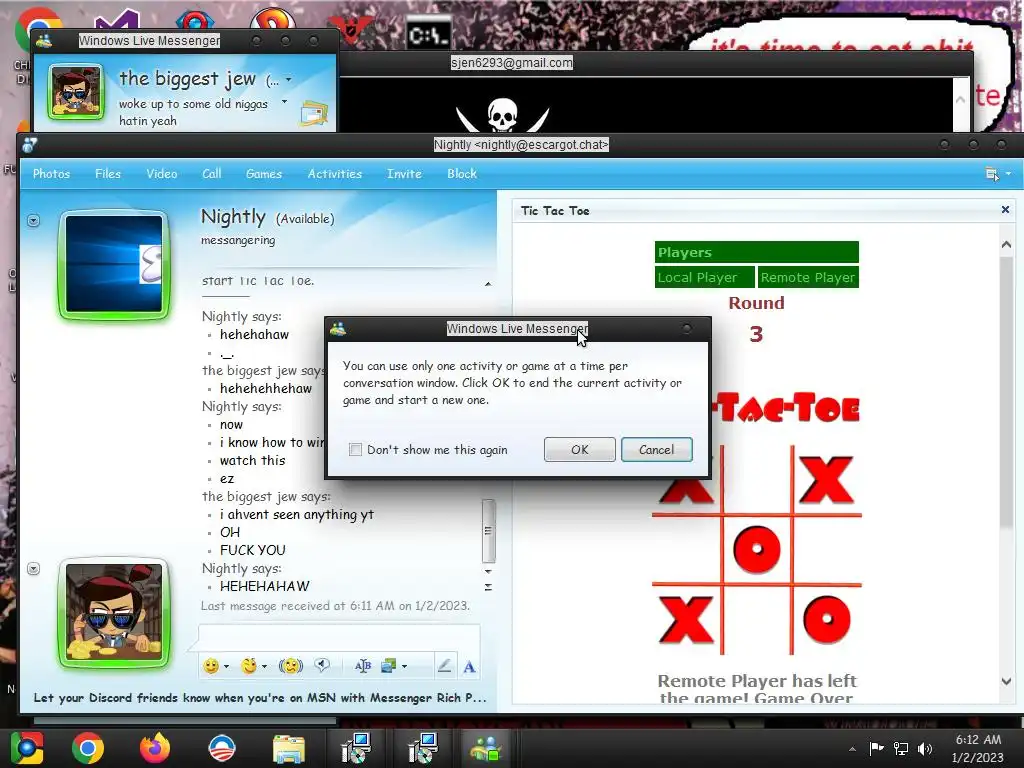Confirm dialog with OK button
This screenshot has width=1024, height=768.
580,449
